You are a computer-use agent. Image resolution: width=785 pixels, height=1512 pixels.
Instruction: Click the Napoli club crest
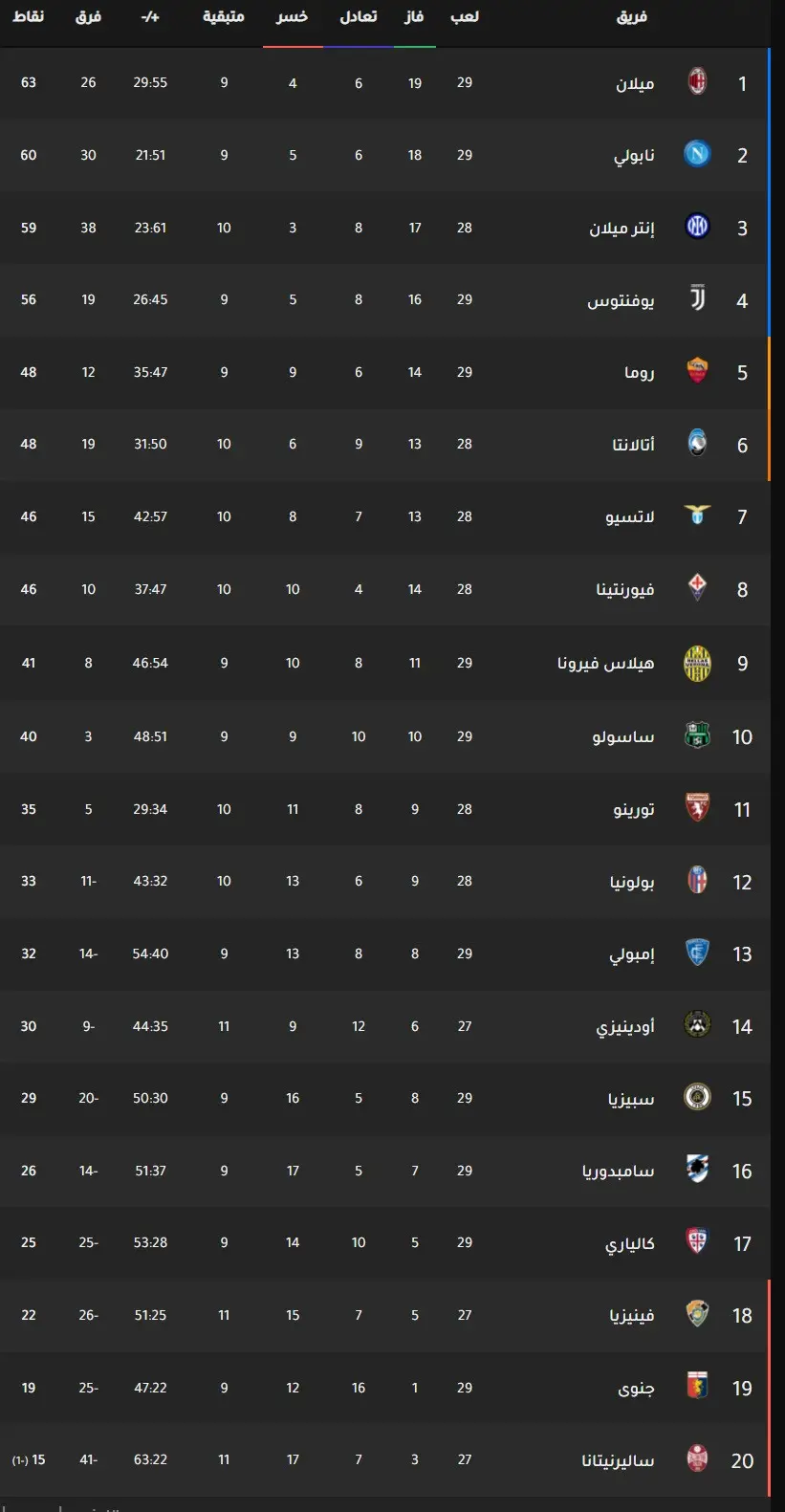tap(698, 154)
